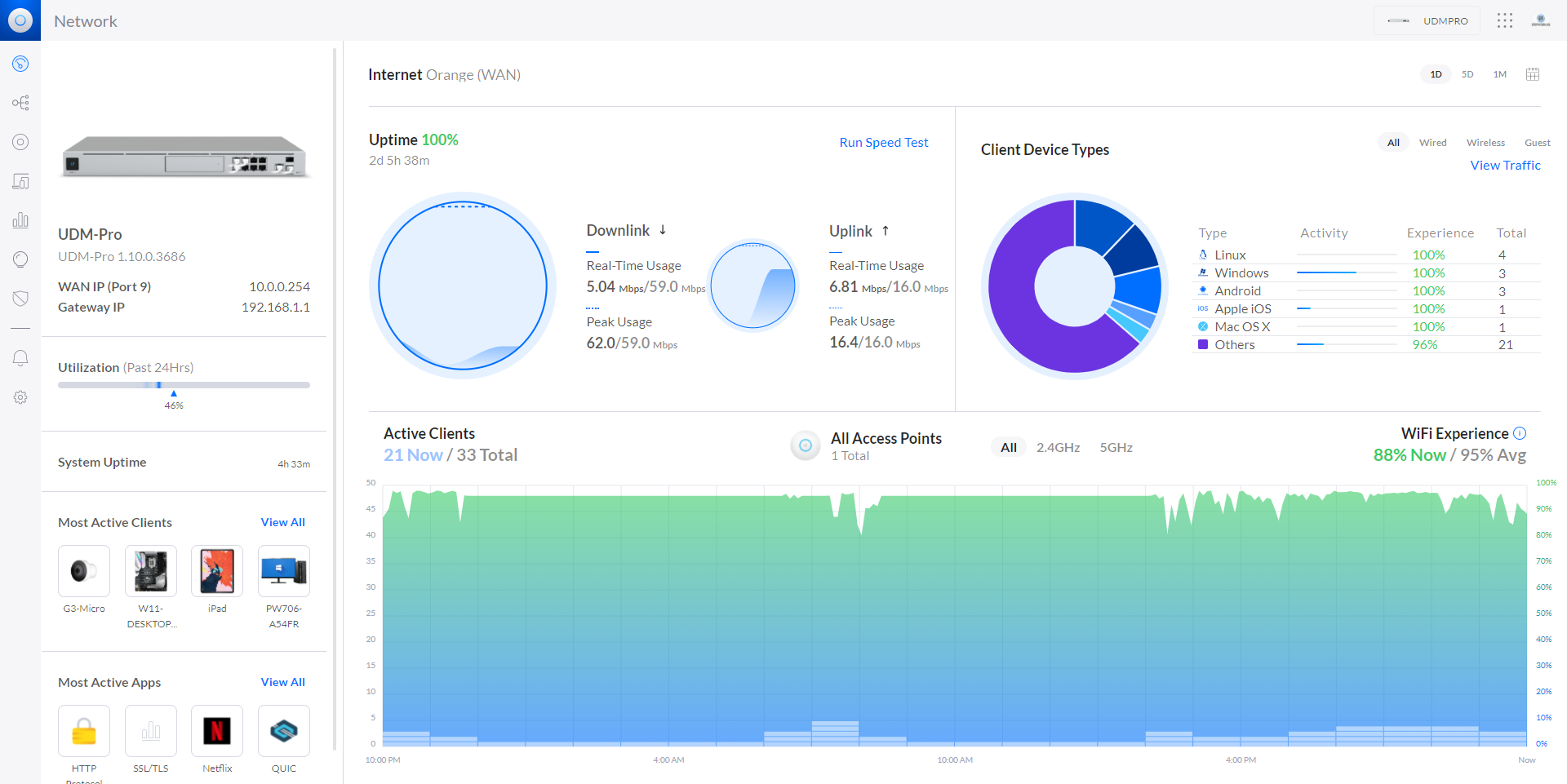Open the UniFi Devices sidebar panel

pyautogui.click(x=20, y=142)
